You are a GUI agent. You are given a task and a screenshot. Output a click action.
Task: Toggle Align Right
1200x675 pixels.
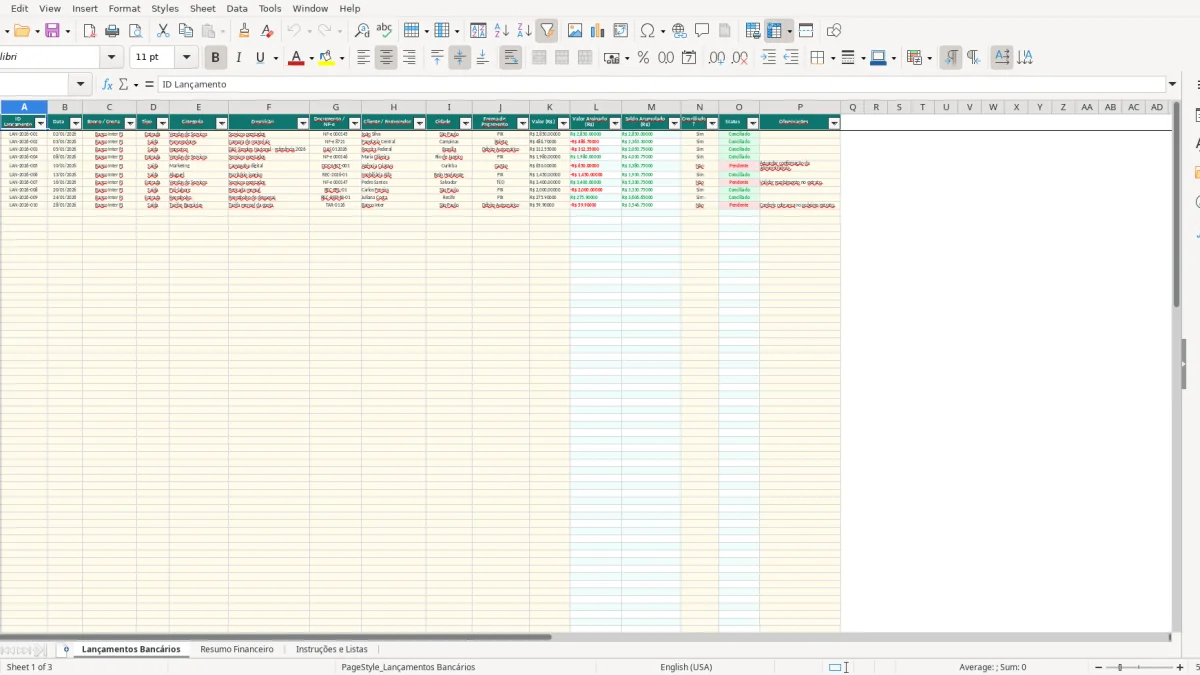[x=409, y=58]
